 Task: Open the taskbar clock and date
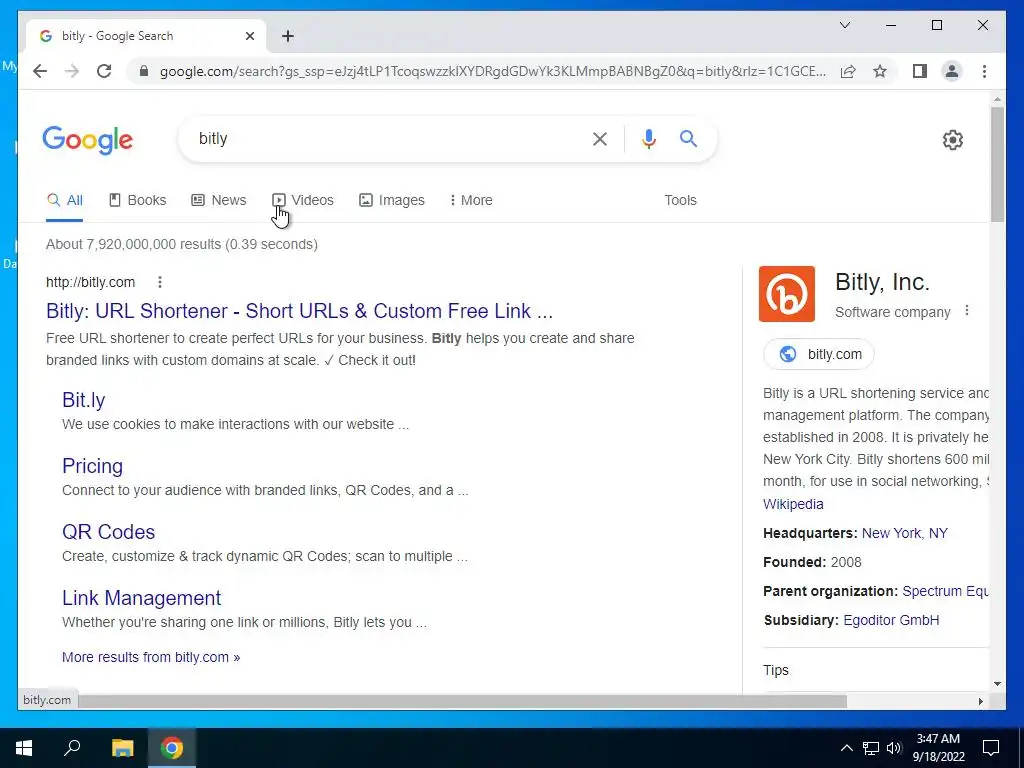(938, 748)
